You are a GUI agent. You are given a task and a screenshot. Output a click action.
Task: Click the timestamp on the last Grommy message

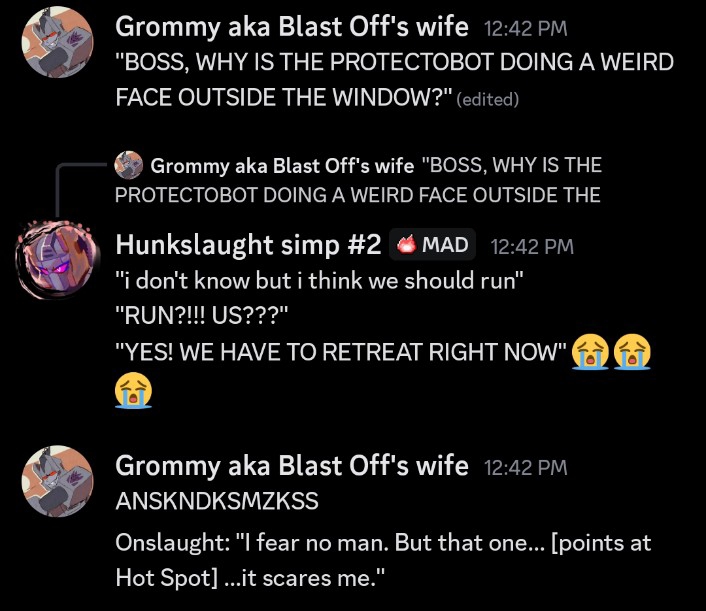coord(525,467)
